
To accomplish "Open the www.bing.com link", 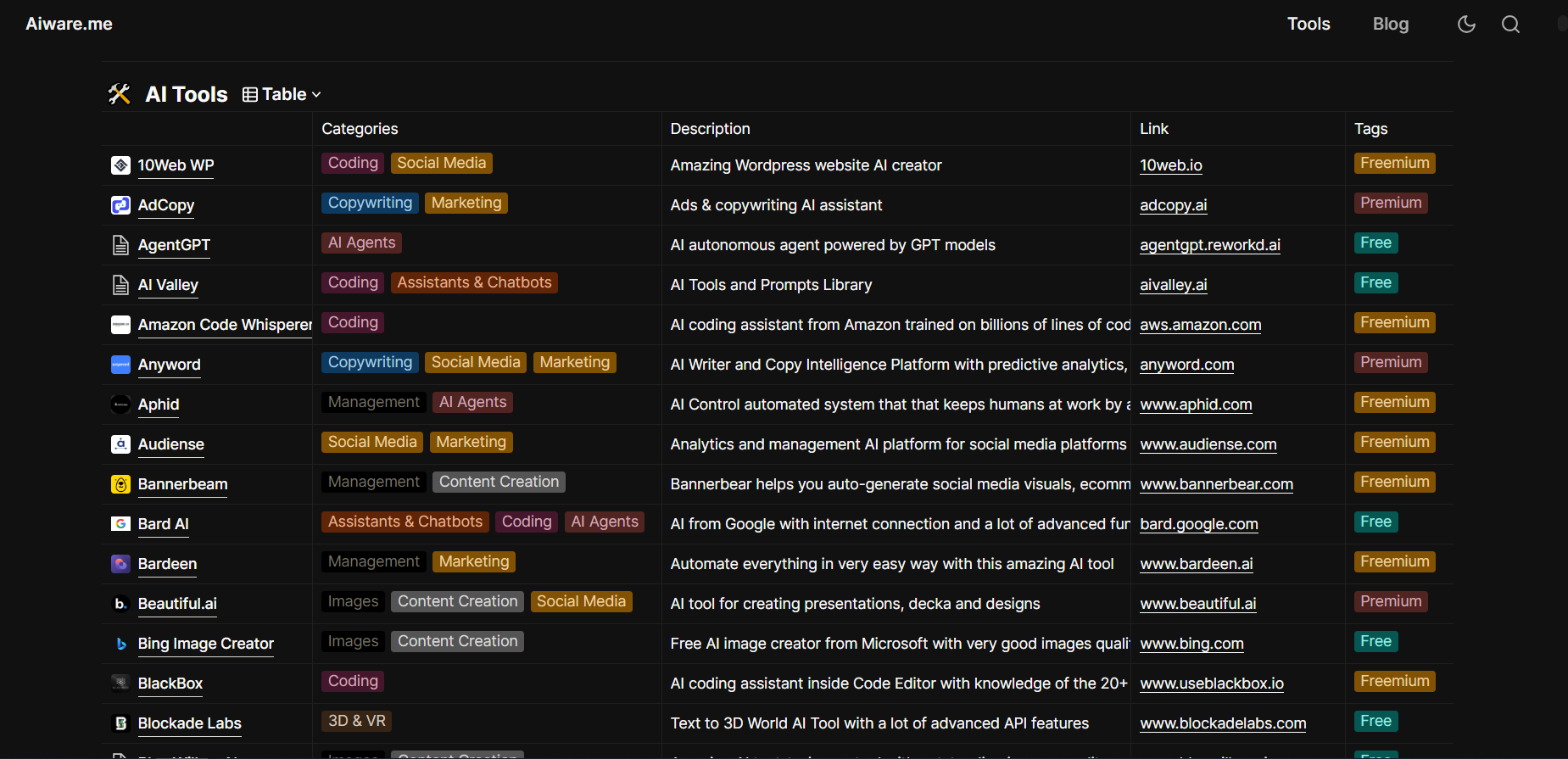I will point(1191,644).
